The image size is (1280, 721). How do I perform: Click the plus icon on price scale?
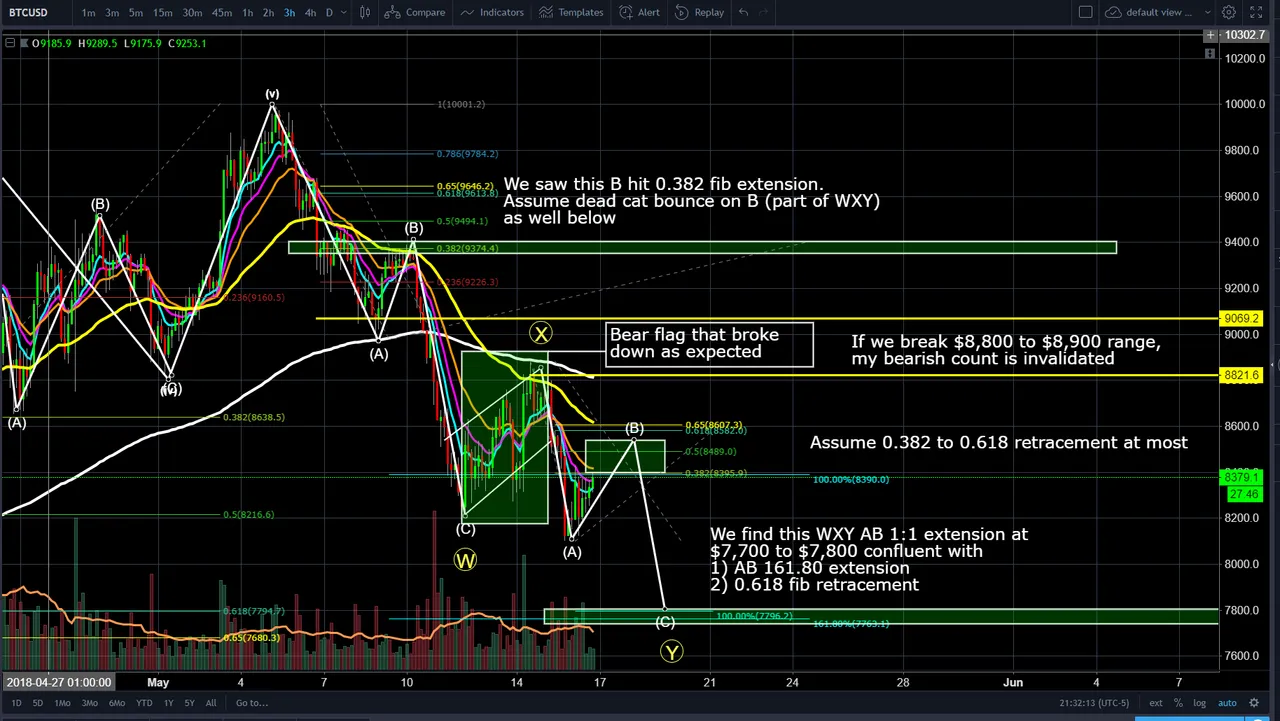tap(1210, 35)
